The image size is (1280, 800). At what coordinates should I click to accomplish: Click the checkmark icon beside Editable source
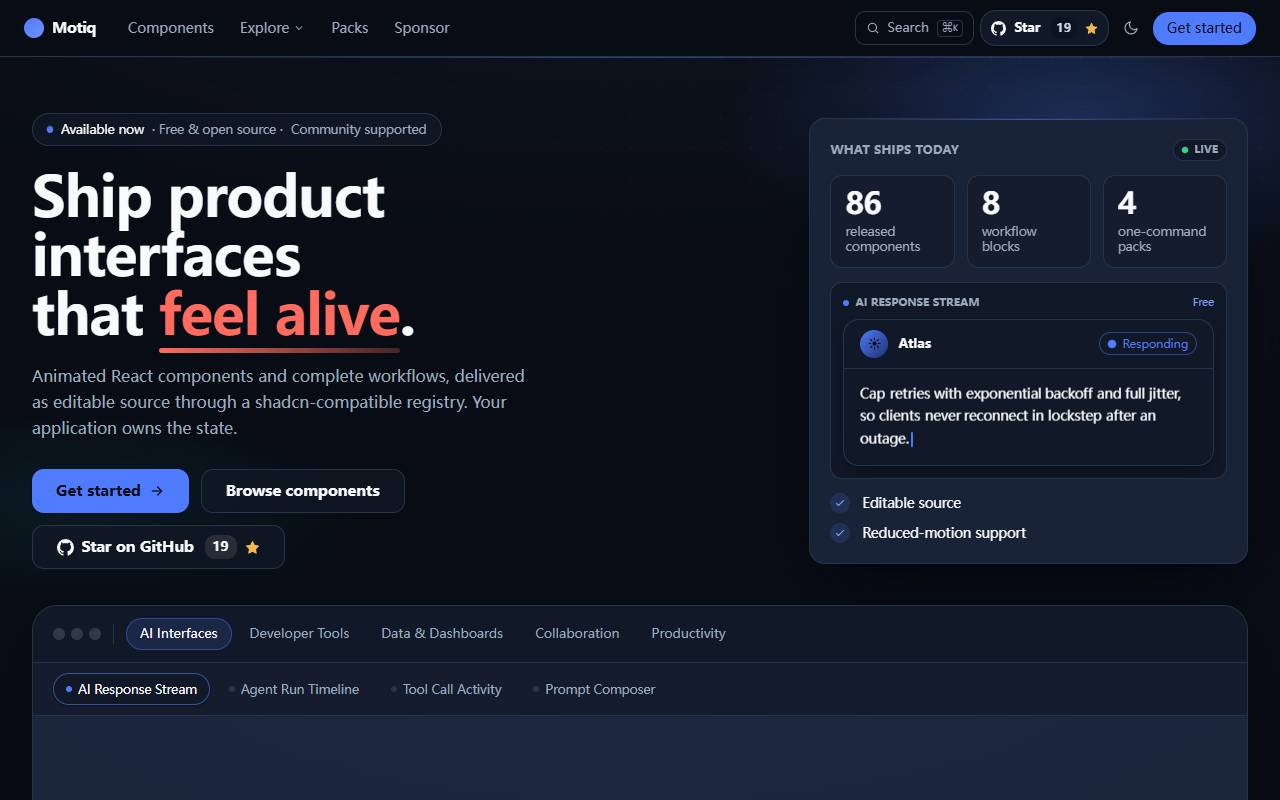(840, 503)
